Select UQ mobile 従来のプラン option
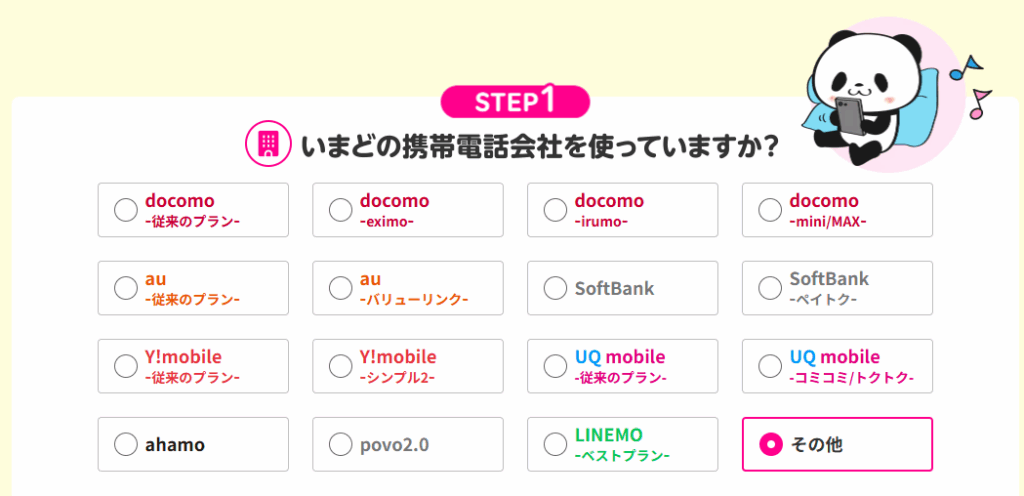This screenshot has width=1024, height=496. [x=622, y=366]
